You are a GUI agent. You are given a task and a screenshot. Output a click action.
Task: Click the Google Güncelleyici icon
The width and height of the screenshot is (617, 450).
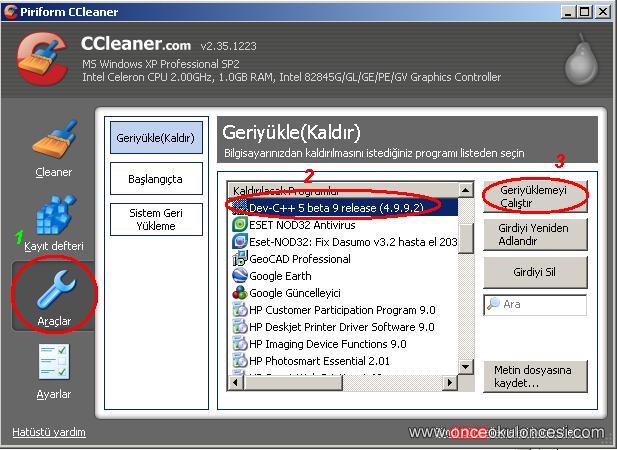click(x=240, y=293)
